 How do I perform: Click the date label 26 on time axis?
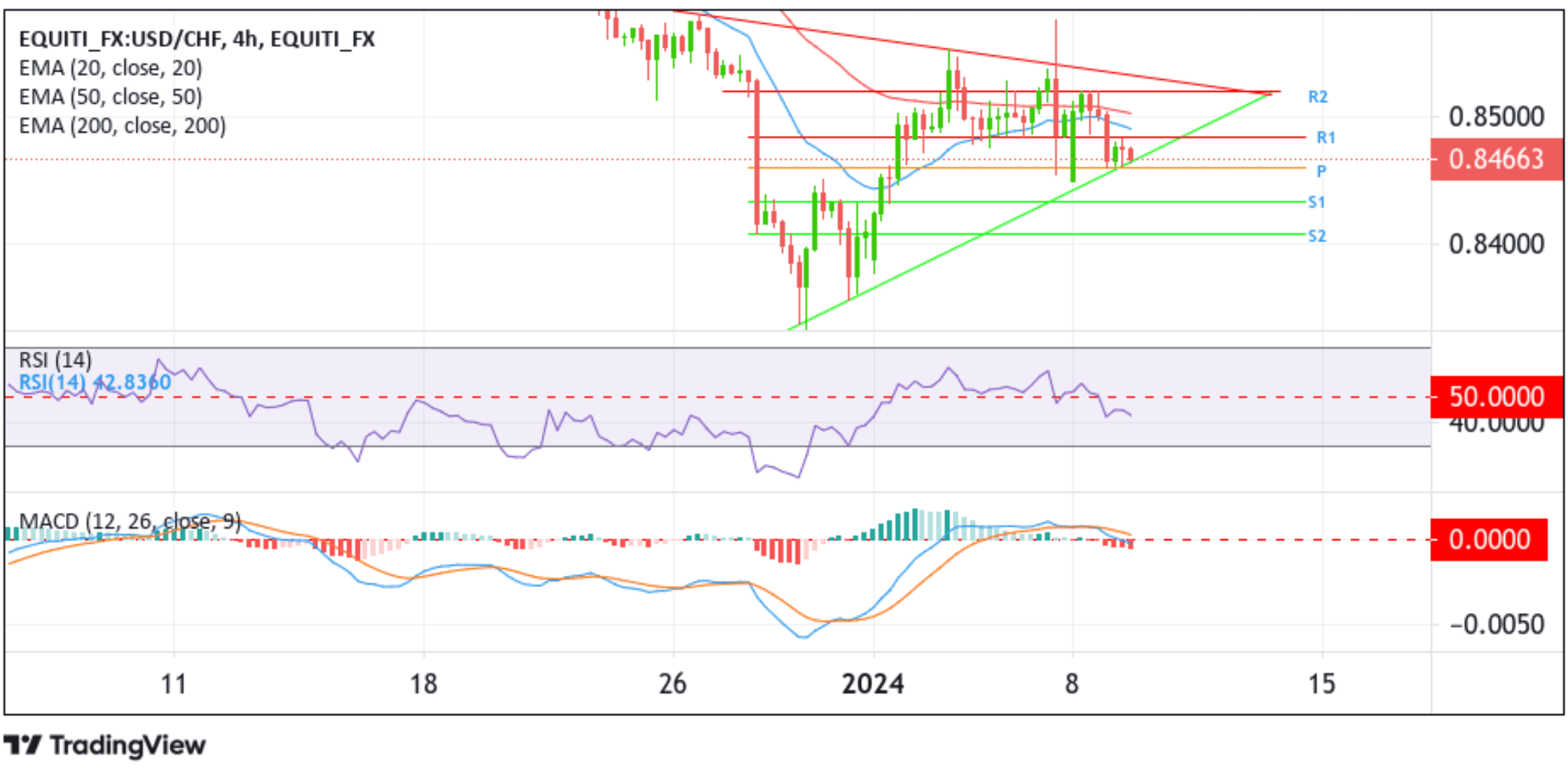673,684
